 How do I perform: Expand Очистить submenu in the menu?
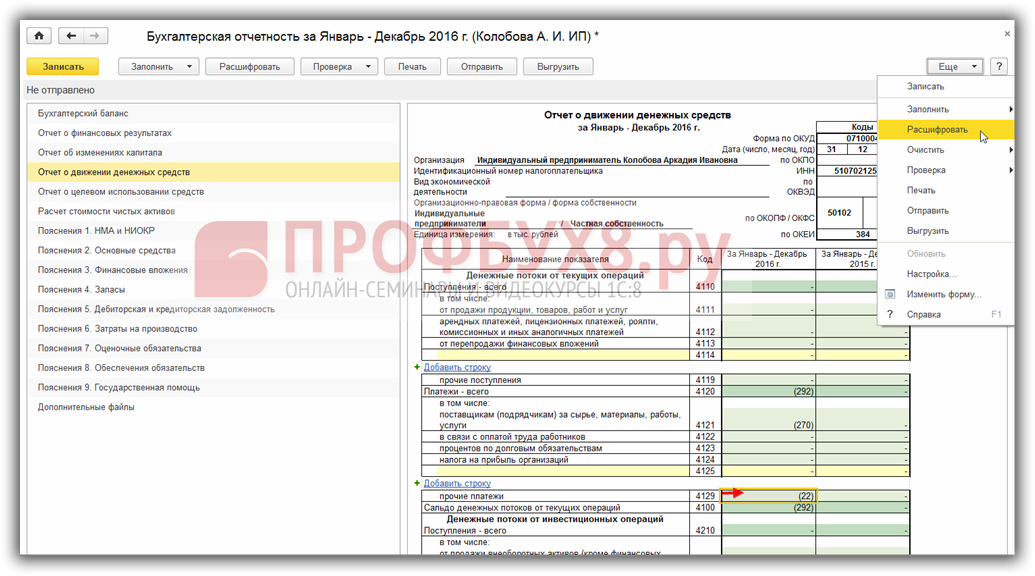[x=1011, y=150]
